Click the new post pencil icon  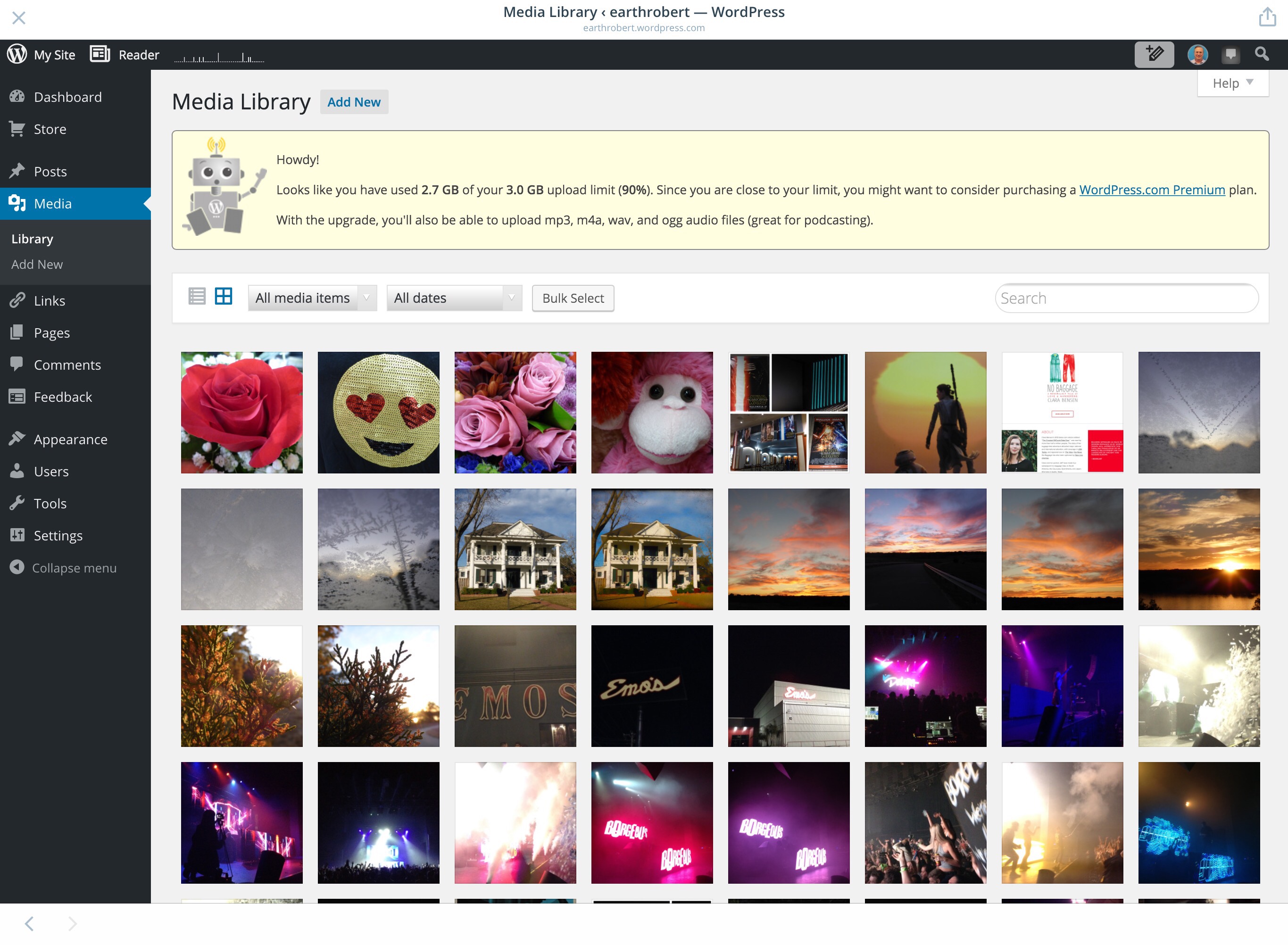(x=1154, y=55)
